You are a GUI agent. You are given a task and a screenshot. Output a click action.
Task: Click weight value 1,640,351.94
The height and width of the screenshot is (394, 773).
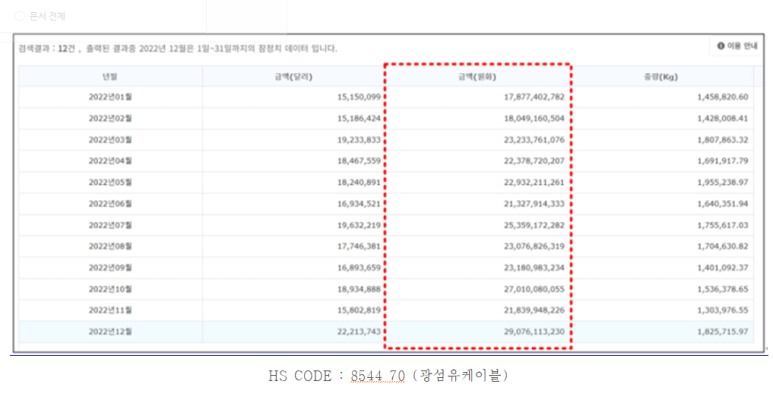tap(723, 204)
